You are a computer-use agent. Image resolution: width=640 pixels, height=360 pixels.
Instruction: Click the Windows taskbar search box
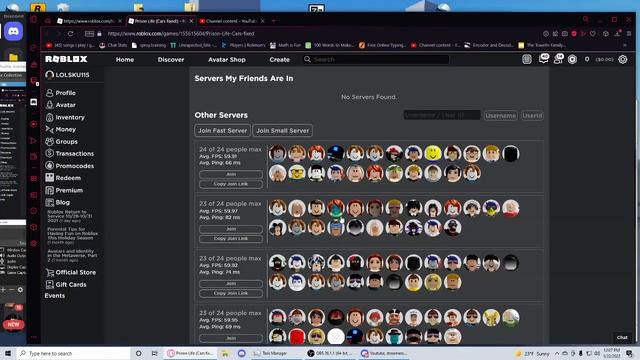coord(74,353)
